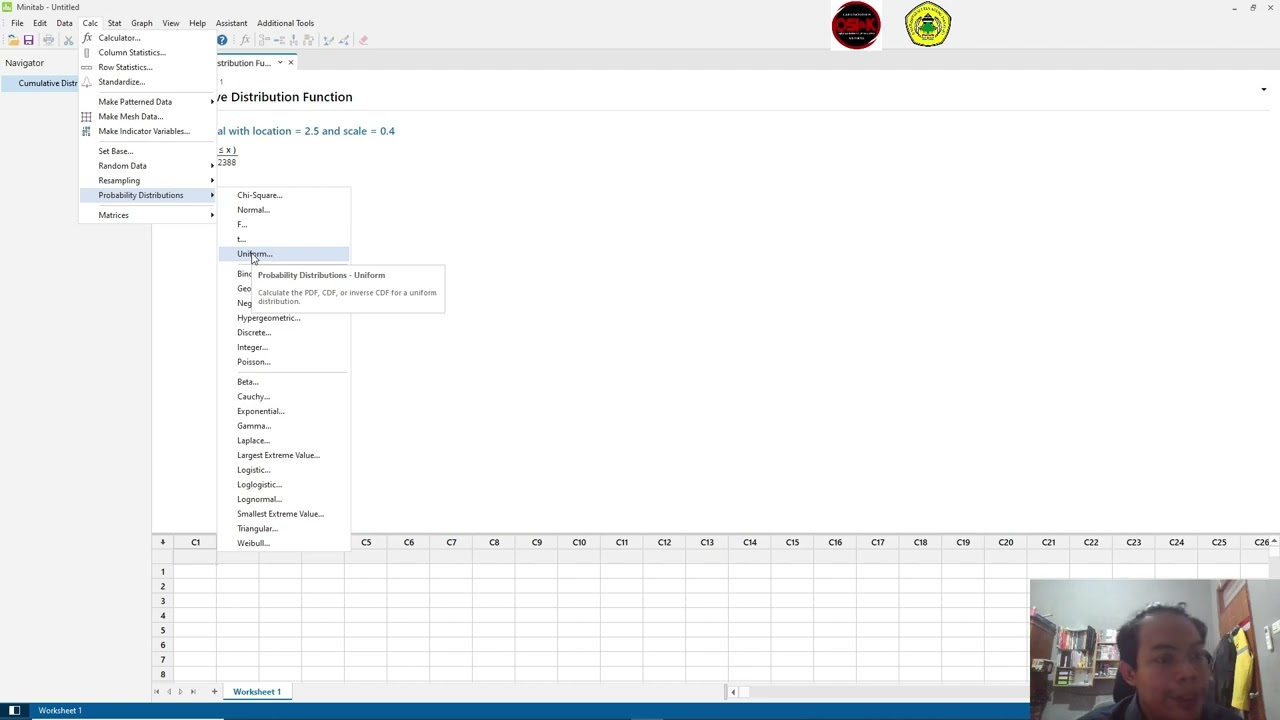
Task: Switch to the Worksheet 1 tab
Action: click(257, 692)
